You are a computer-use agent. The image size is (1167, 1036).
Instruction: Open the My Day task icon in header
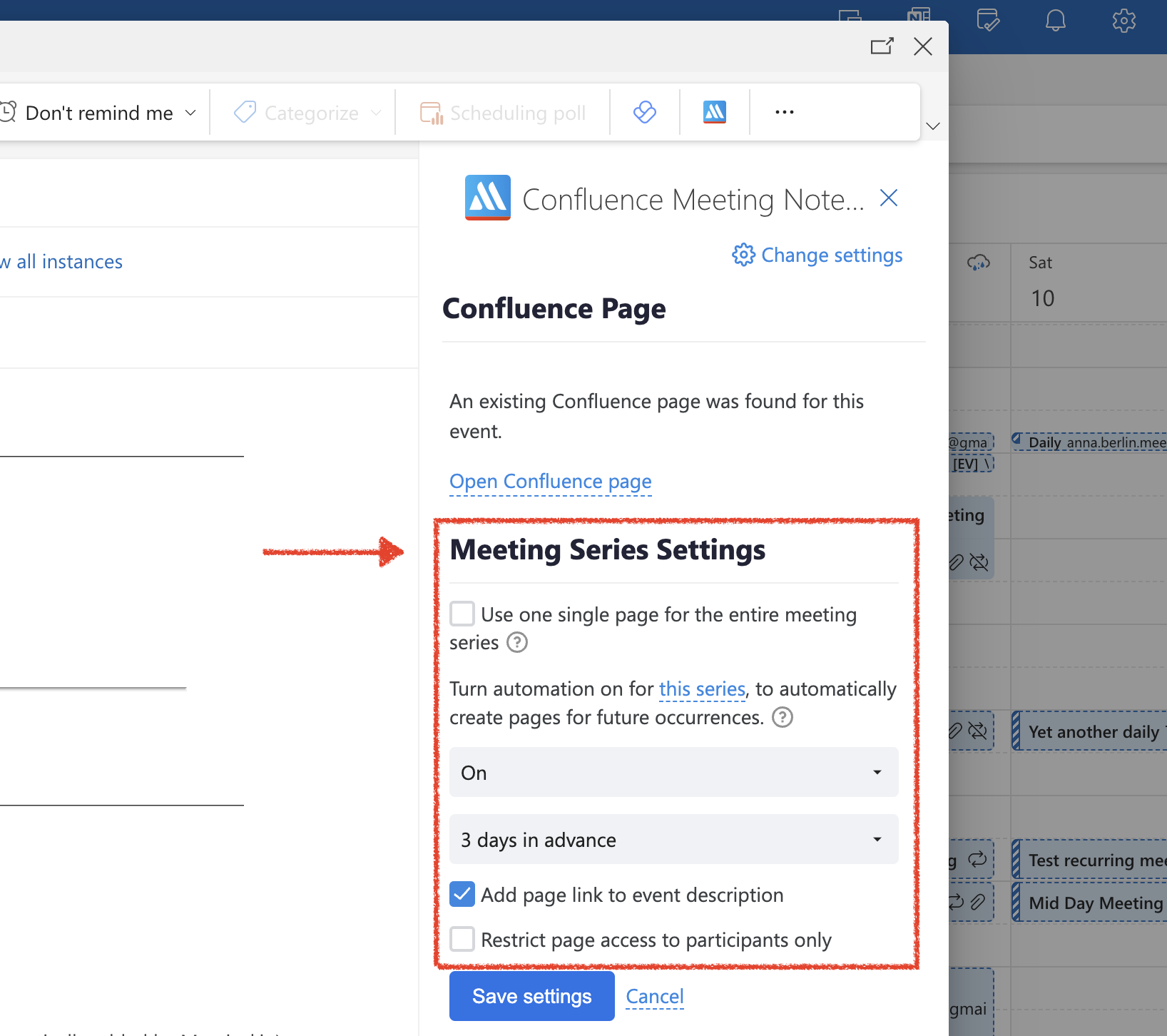tap(988, 20)
